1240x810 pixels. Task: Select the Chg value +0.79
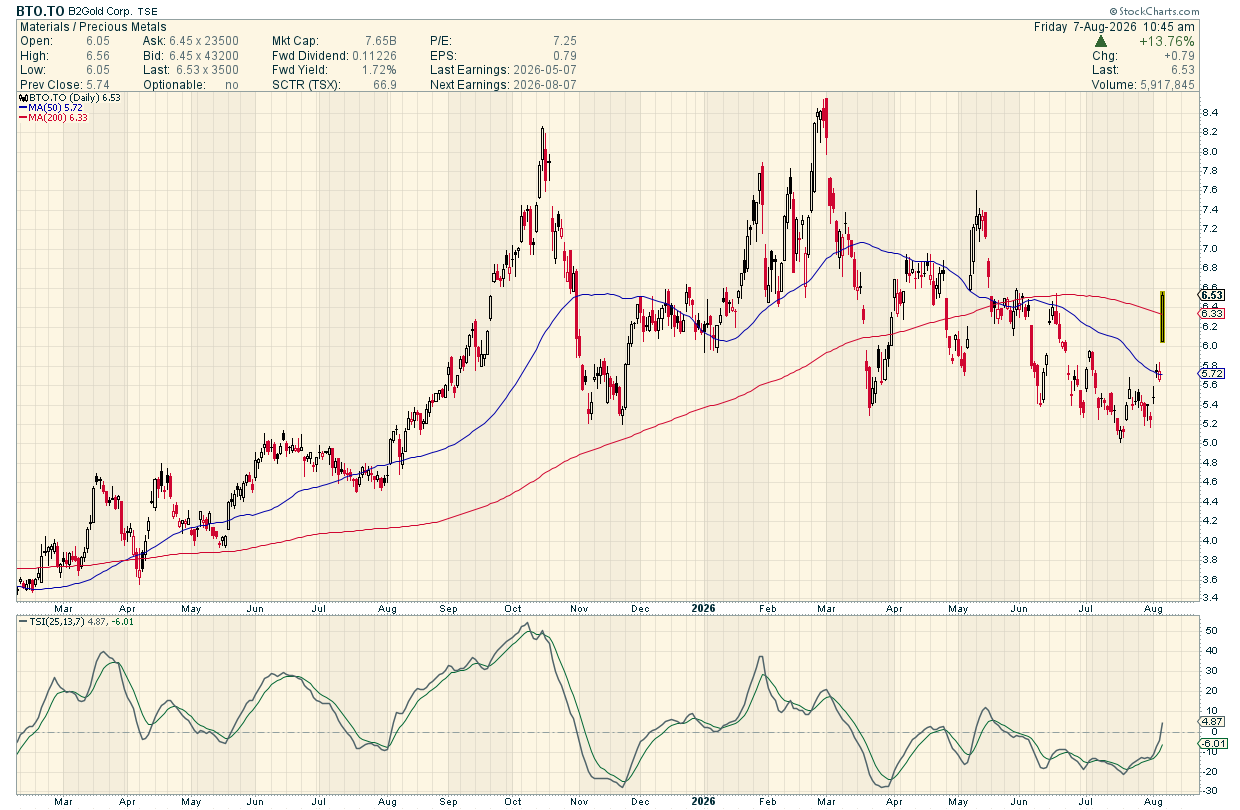tap(1180, 56)
